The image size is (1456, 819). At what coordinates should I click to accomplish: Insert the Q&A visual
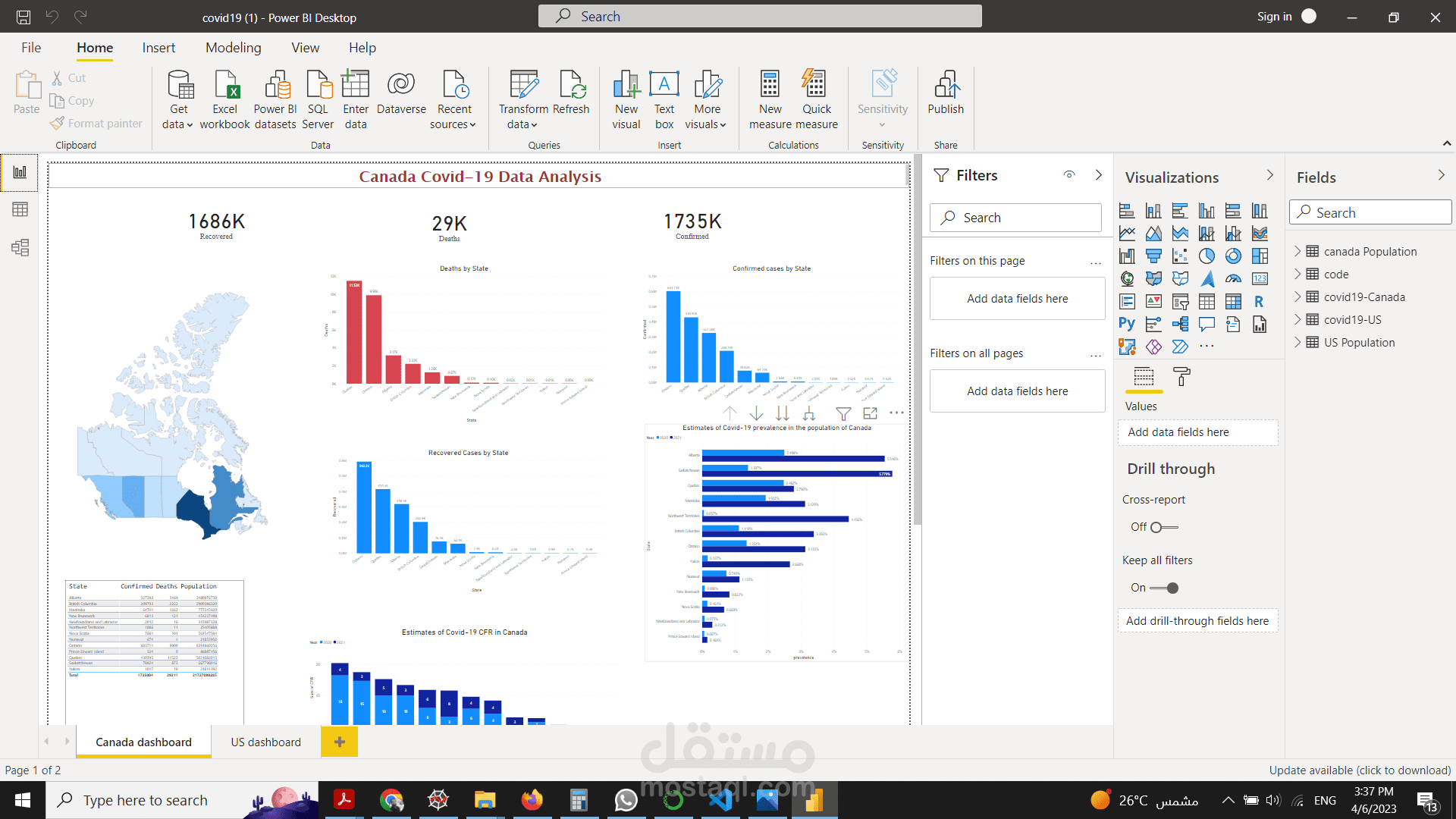1207,325
